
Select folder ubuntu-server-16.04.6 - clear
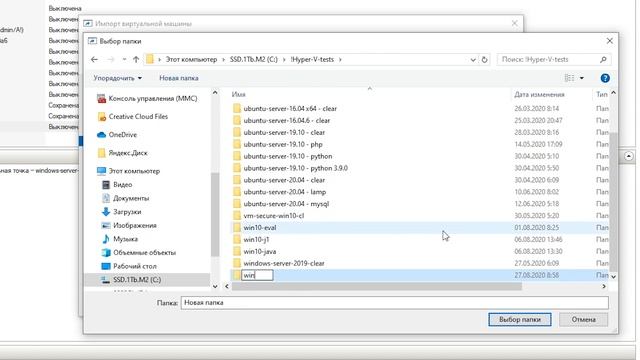point(287,120)
